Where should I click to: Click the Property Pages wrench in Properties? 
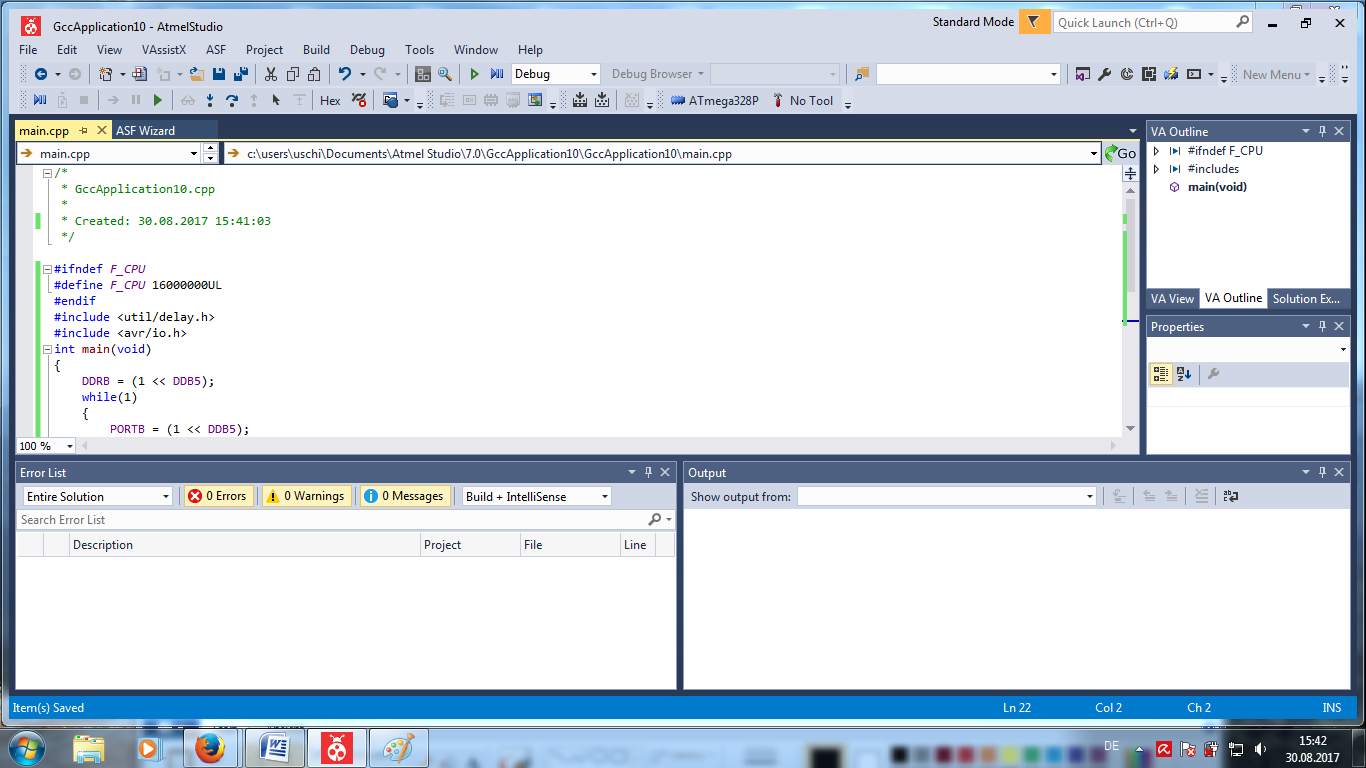click(1213, 374)
